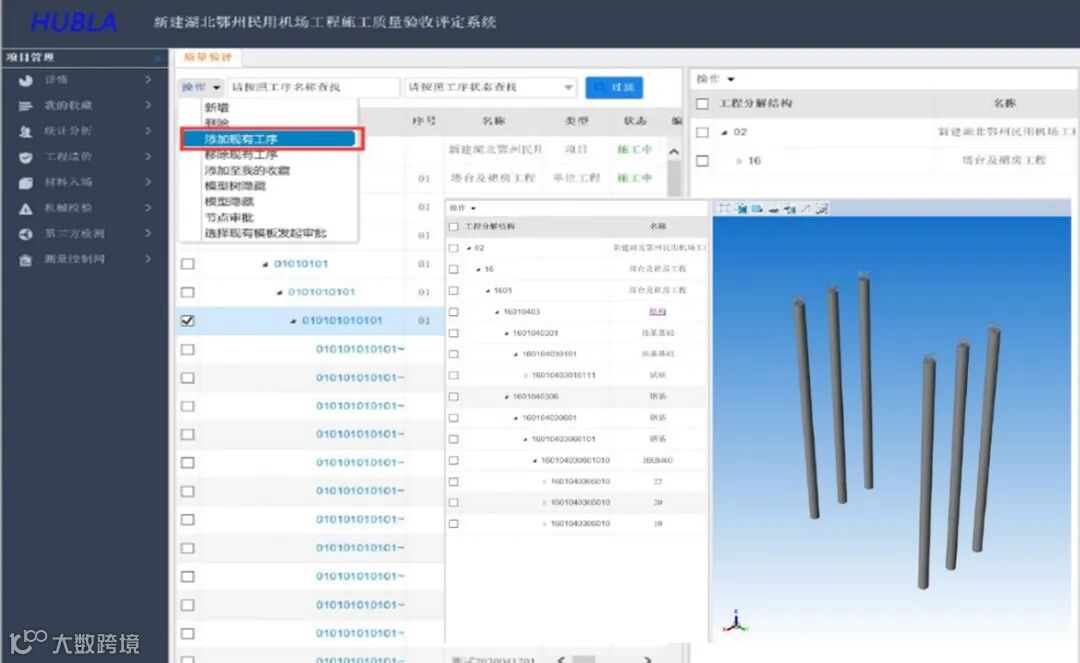The image size is (1080, 663).
Task: Click the table scroll-up arrow
Action: (674, 152)
